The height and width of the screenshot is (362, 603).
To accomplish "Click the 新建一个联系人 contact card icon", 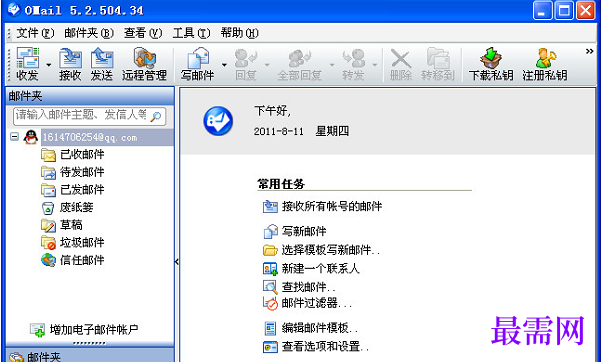I will point(270,269).
